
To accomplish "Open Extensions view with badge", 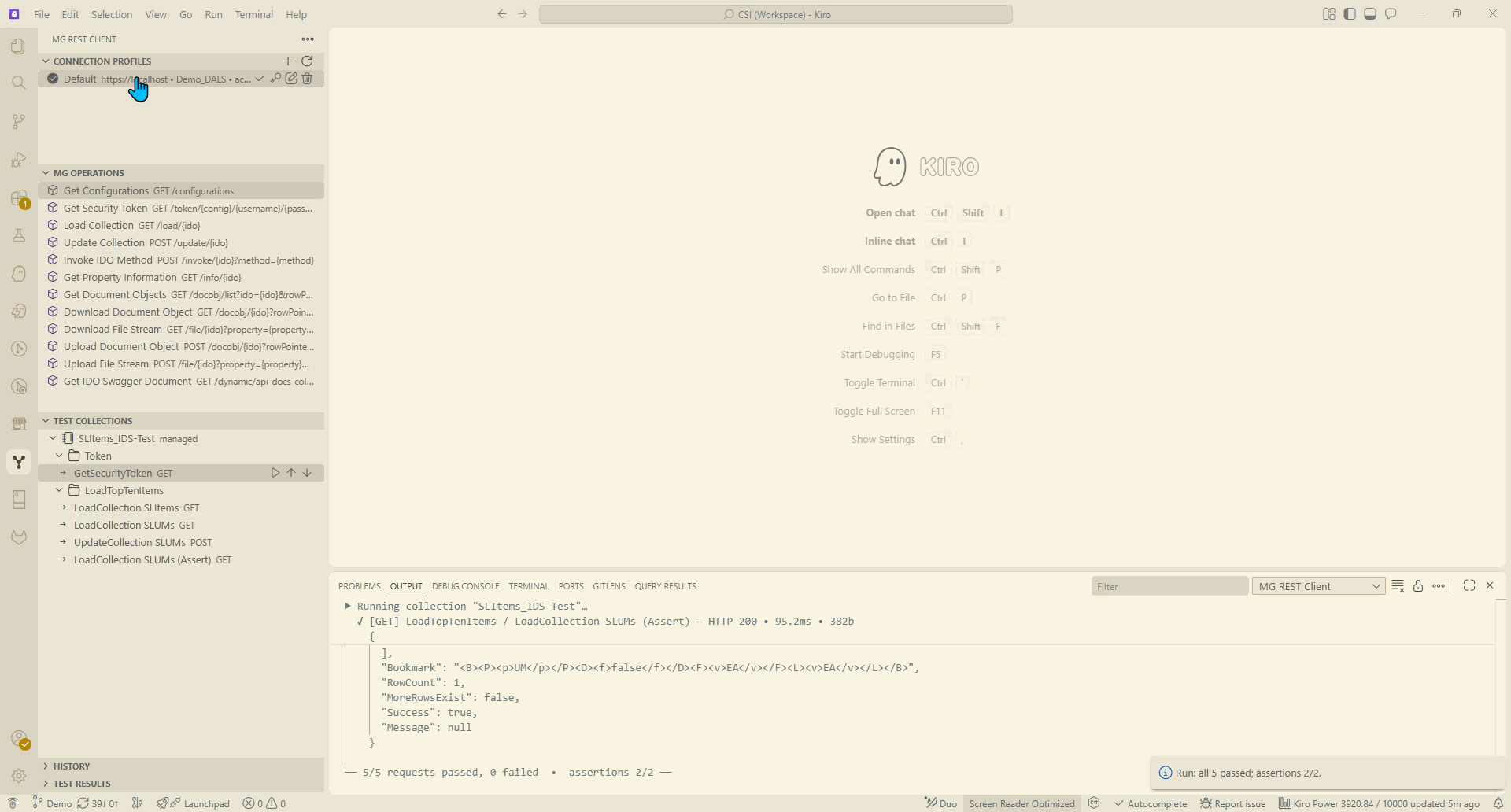I will [x=19, y=198].
